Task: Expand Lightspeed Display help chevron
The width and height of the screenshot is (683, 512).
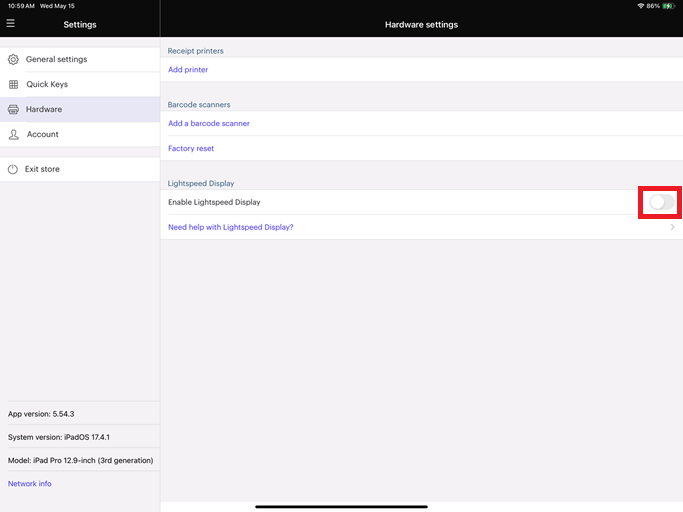Action: (673, 227)
